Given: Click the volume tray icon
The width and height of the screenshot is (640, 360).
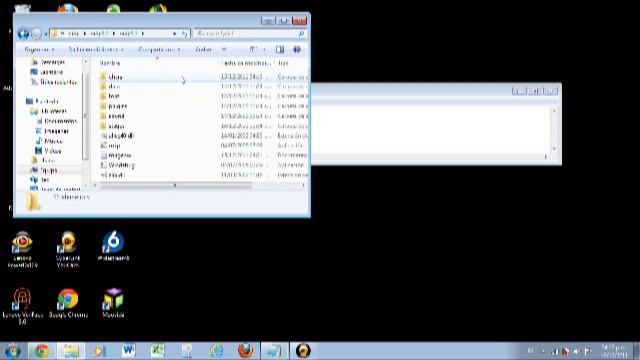Looking at the screenshot, I should pos(576,351).
